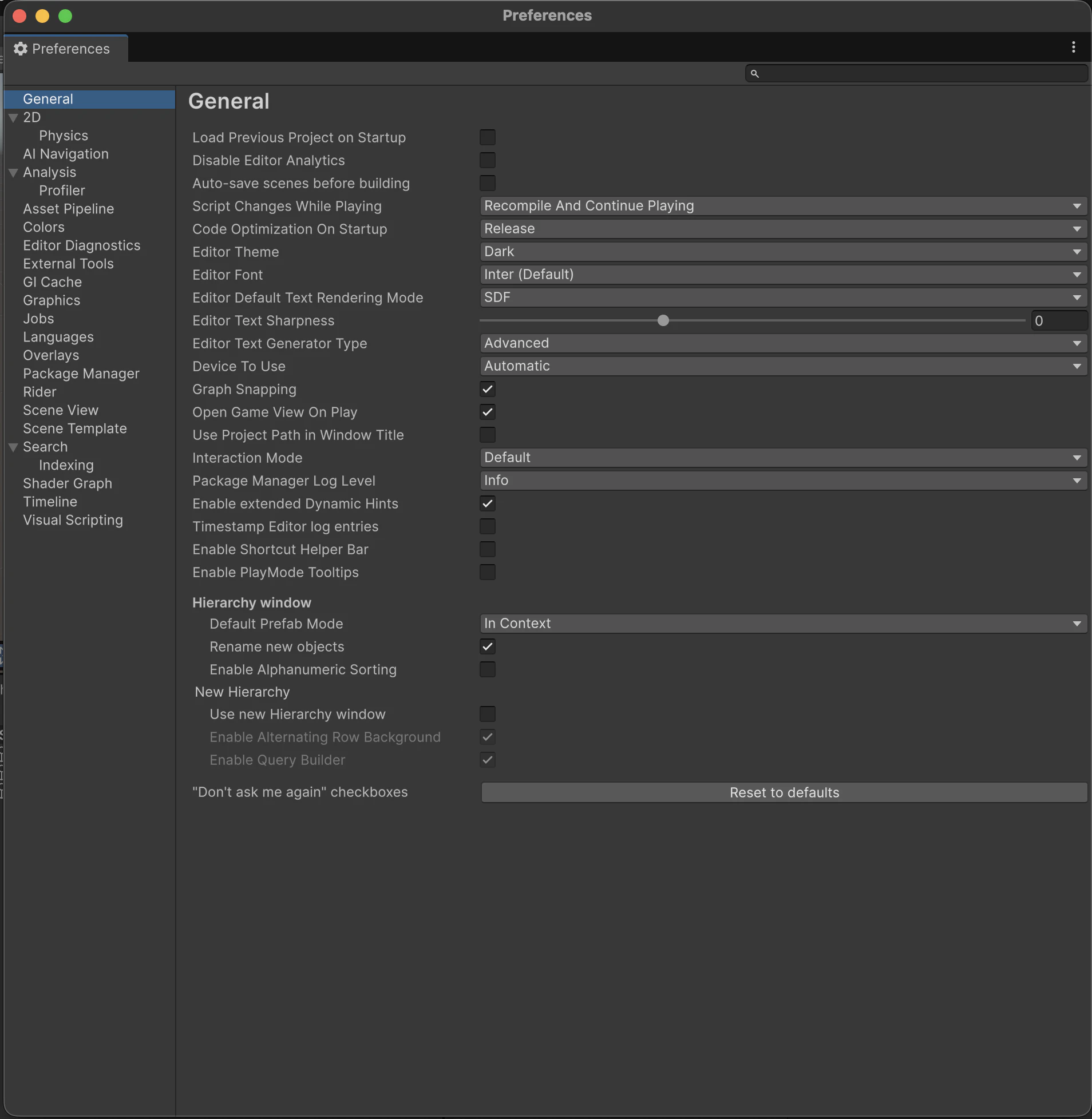Open Editor Diagnostics section
1092x1119 pixels.
[x=81, y=246]
